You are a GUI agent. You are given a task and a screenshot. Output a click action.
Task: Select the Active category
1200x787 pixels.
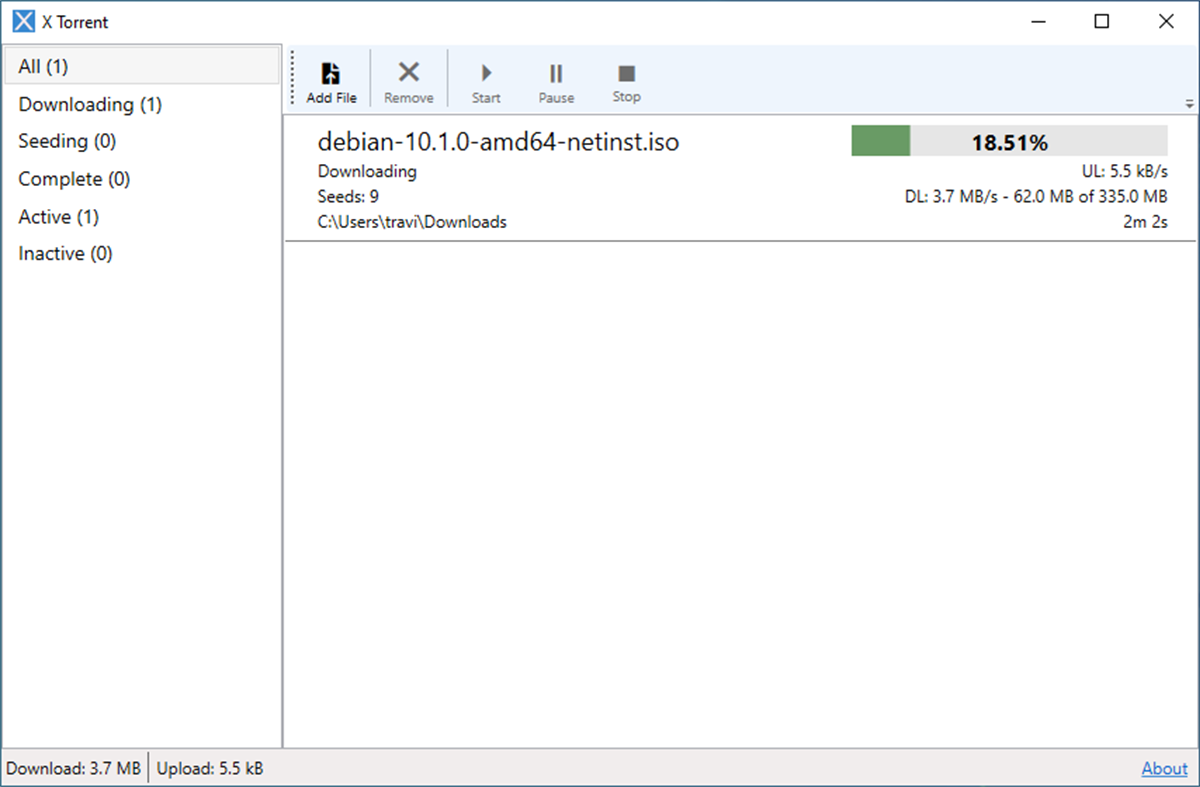click(x=59, y=216)
